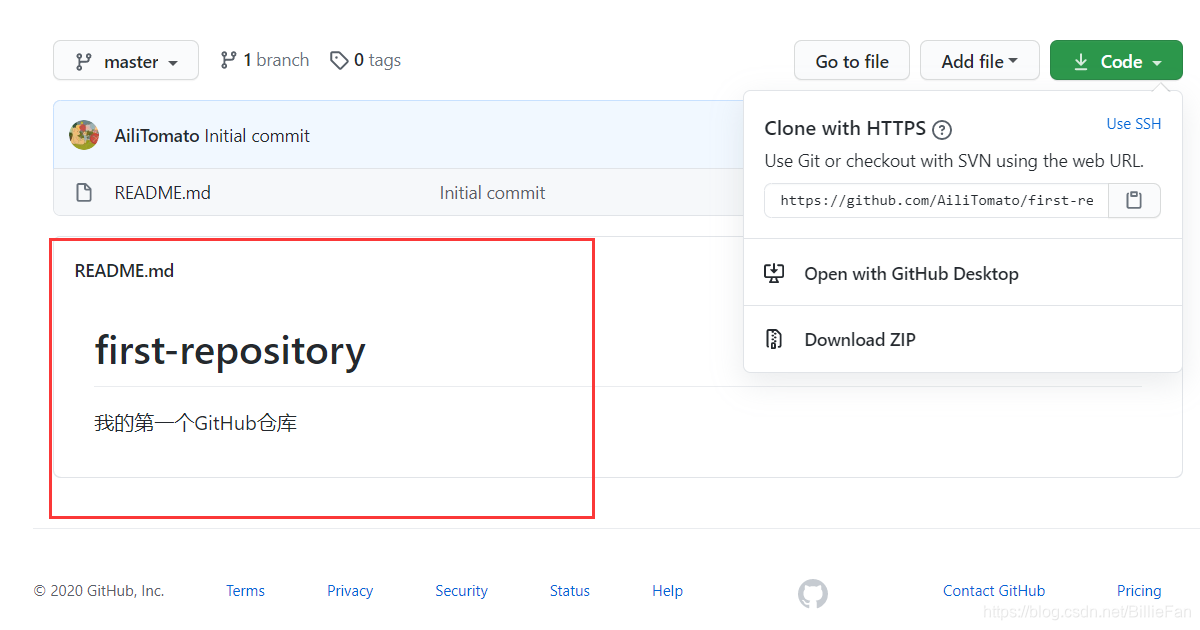Click the 1 branch link
1200x630 pixels.
coord(265,60)
